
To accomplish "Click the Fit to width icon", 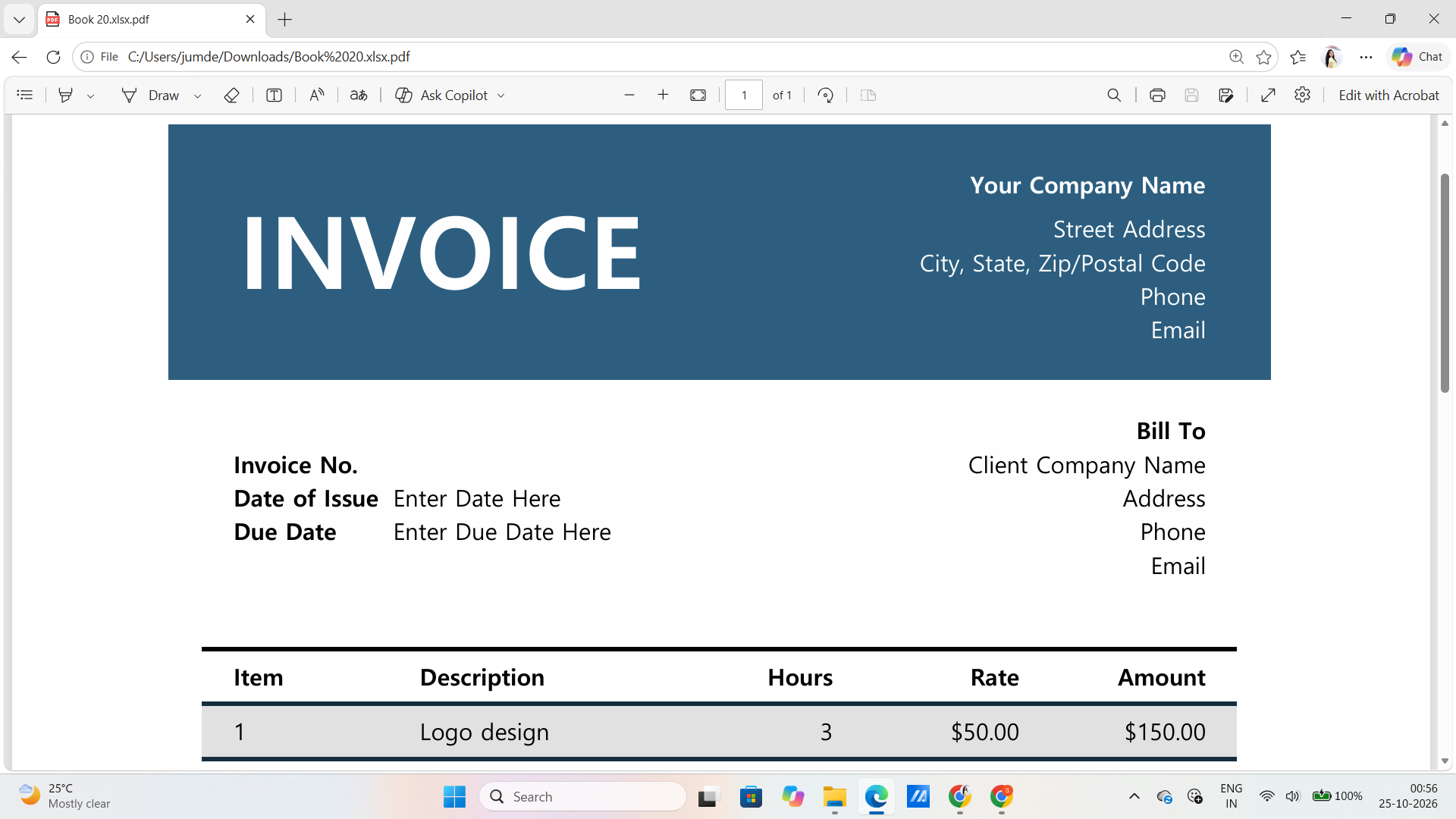I will [x=698, y=96].
